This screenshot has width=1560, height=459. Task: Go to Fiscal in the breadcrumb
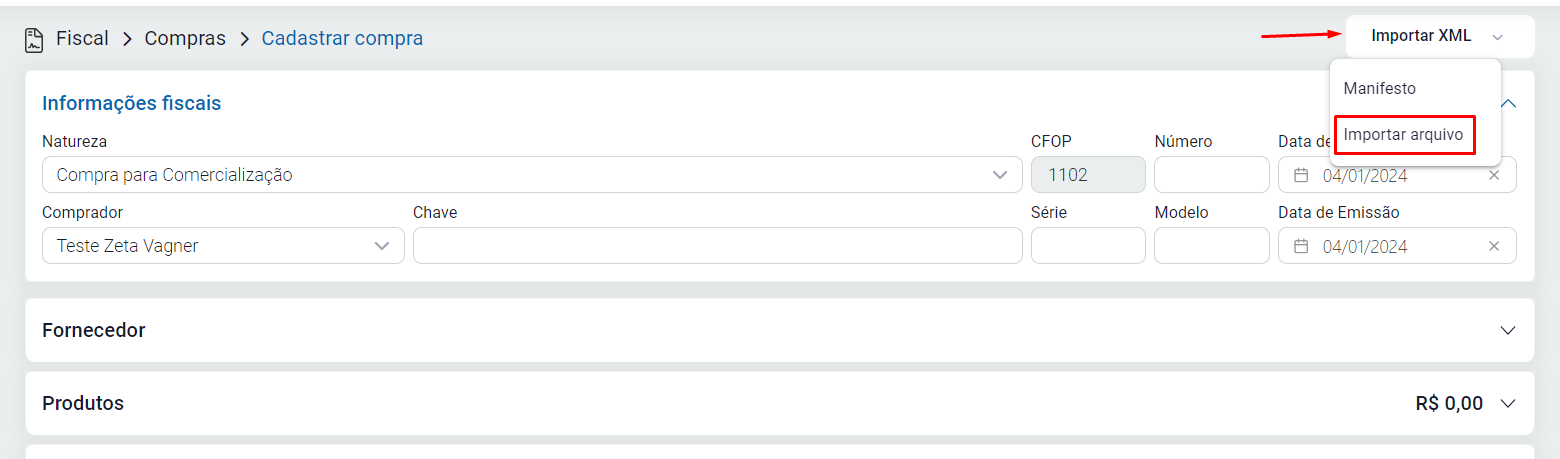(82, 39)
